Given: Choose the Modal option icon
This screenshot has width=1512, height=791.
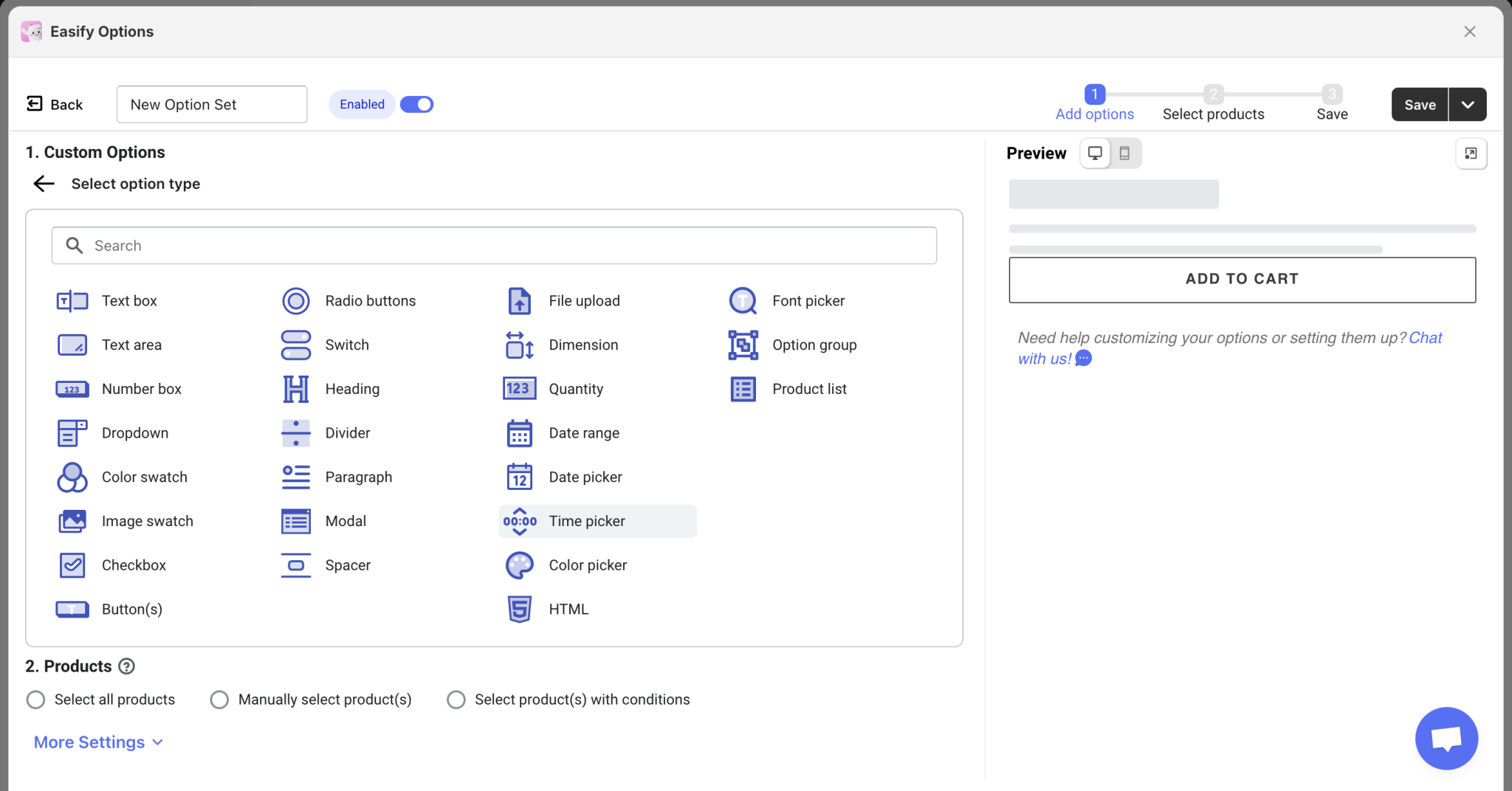Looking at the screenshot, I should pos(296,521).
